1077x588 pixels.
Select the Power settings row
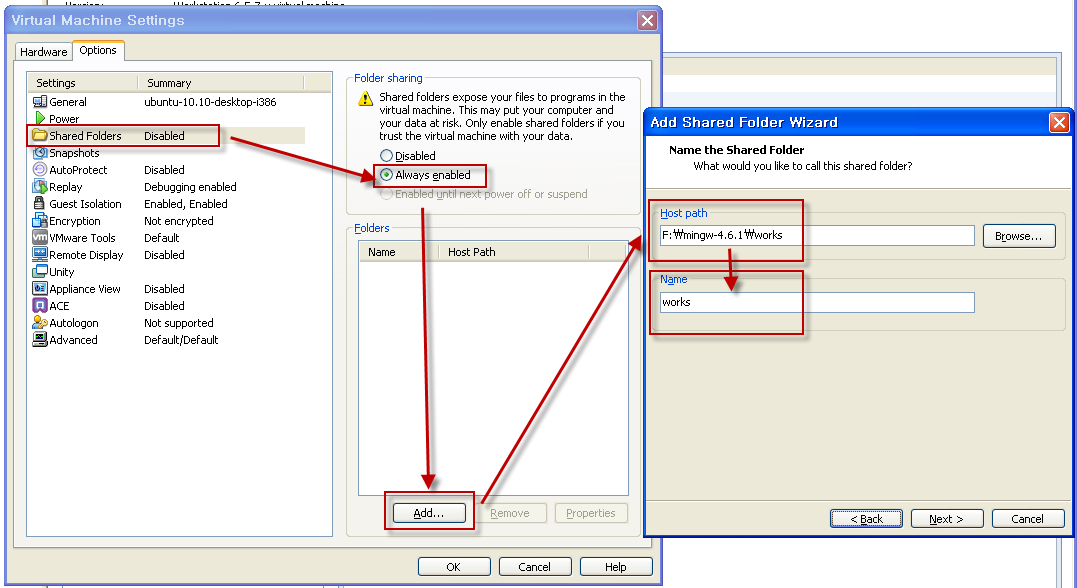click(167, 119)
